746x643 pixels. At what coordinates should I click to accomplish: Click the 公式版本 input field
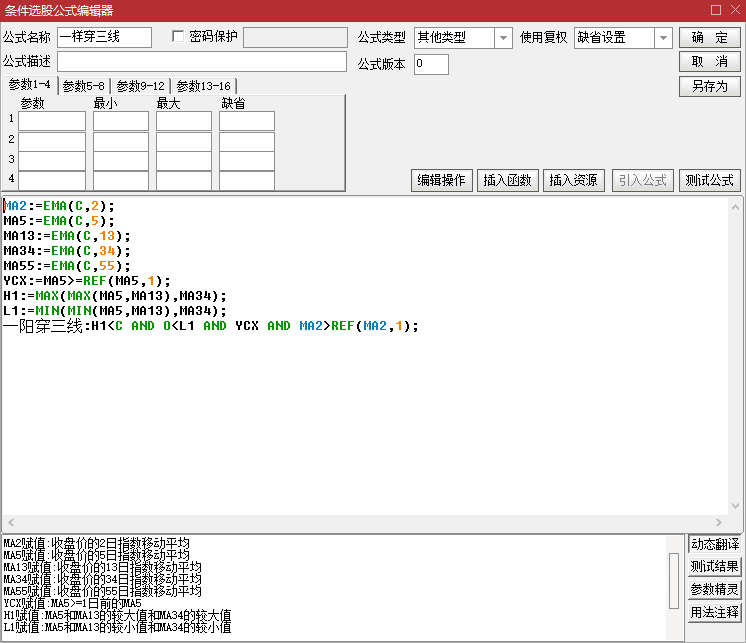431,64
